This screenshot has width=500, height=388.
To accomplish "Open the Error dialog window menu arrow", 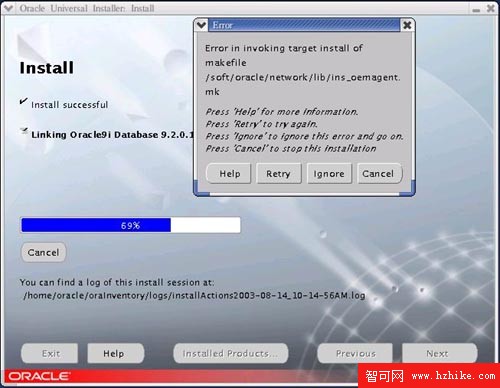I will [201, 25].
